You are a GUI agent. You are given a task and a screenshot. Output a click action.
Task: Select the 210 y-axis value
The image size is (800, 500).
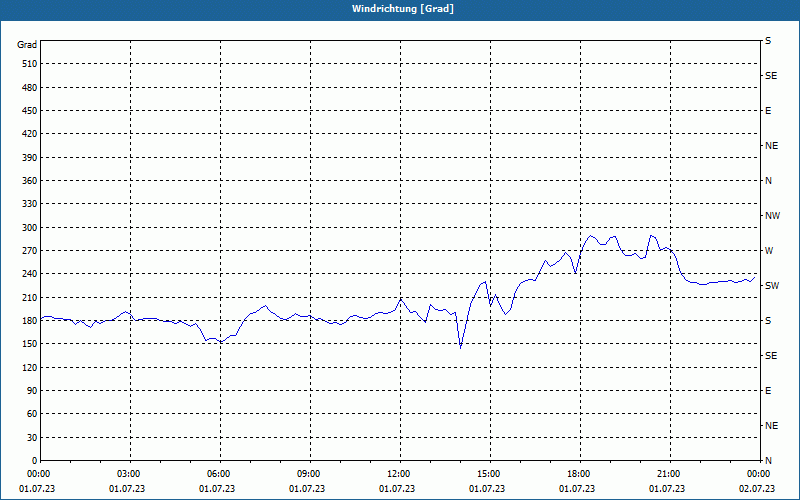tap(30, 297)
